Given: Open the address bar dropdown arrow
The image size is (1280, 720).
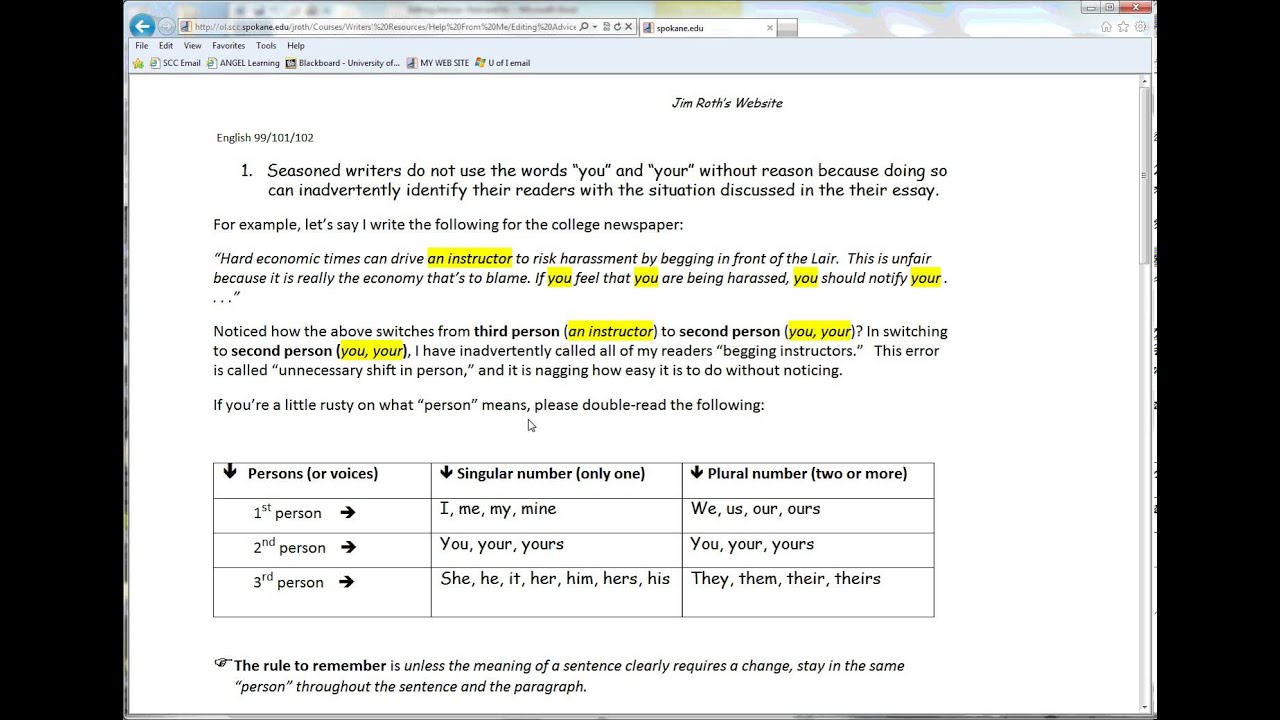Looking at the screenshot, I should [595, 27].
